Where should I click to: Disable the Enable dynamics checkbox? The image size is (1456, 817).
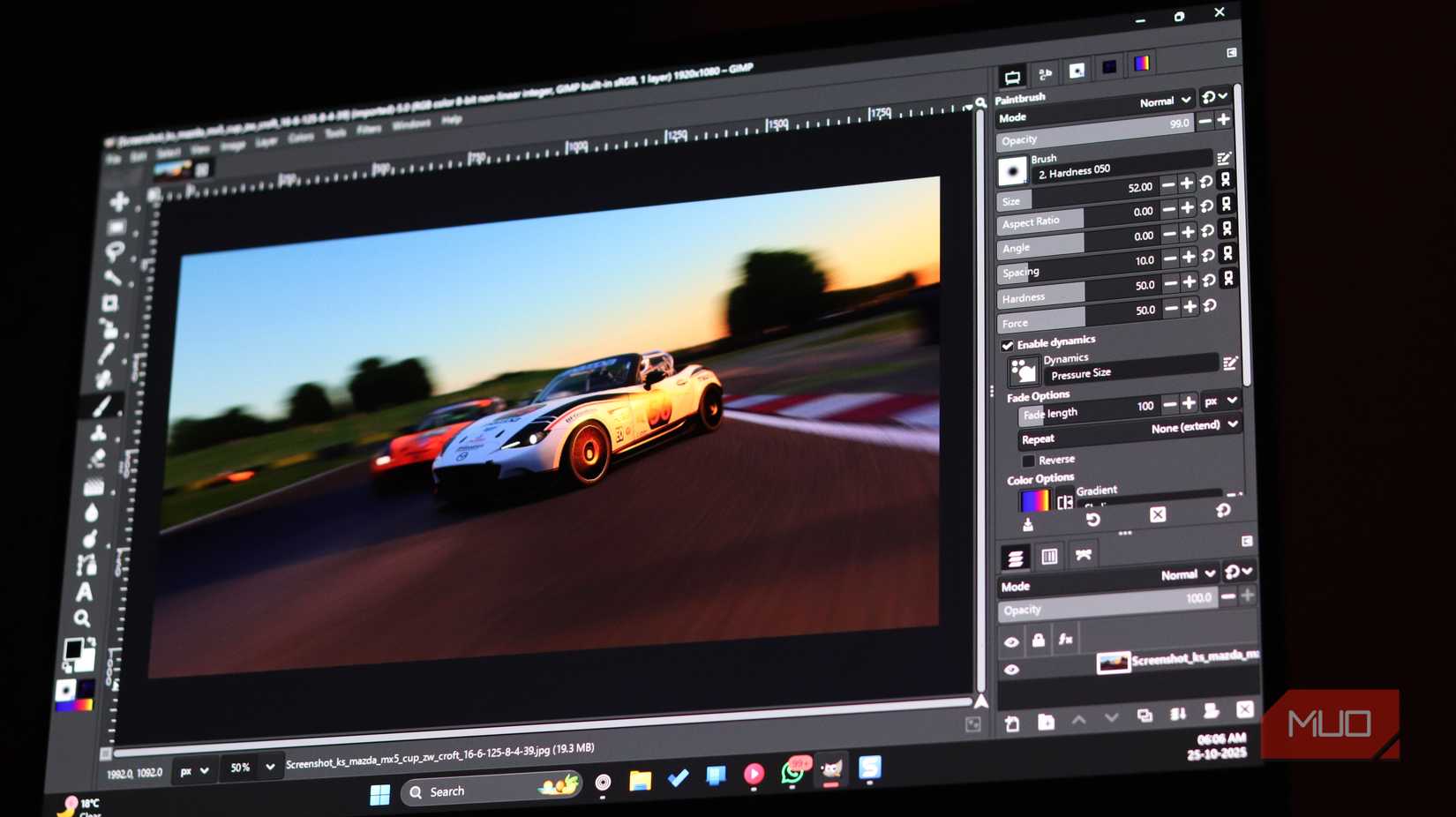[1007, 345]
